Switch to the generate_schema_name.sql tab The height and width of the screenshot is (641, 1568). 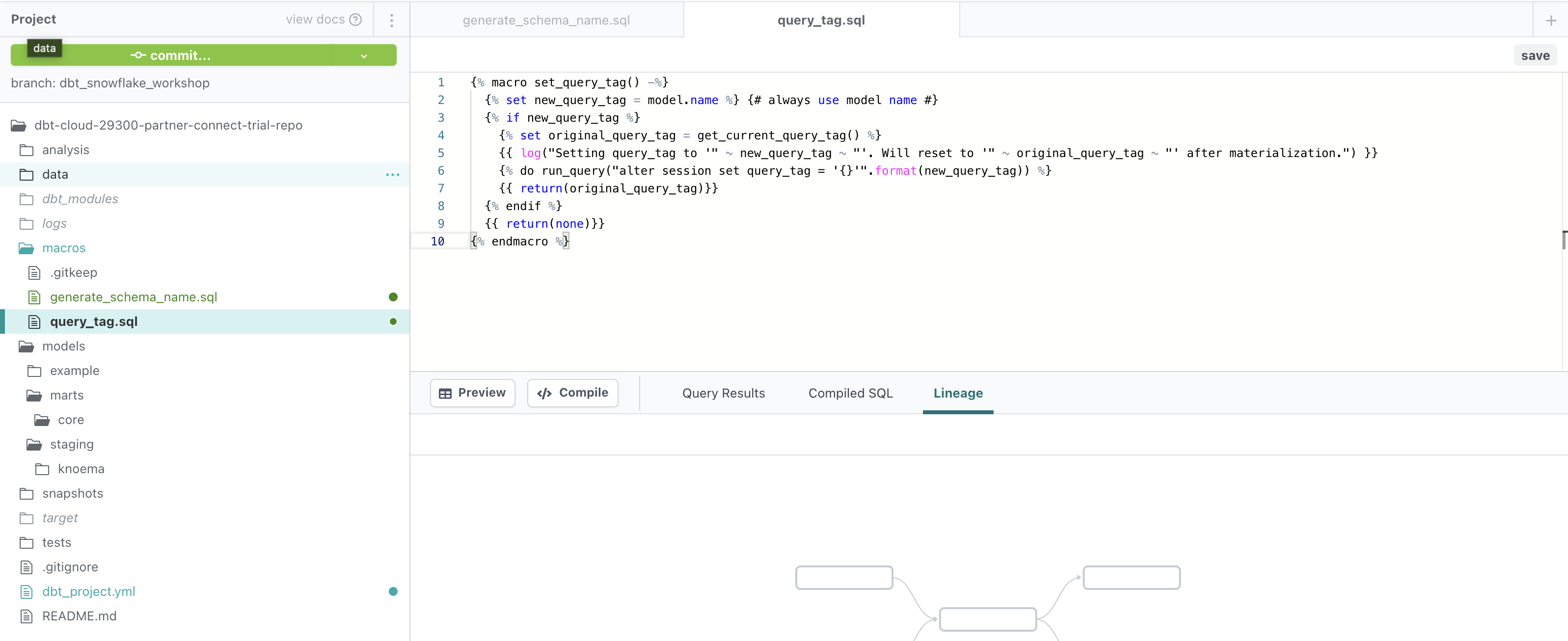coord(545,20)
